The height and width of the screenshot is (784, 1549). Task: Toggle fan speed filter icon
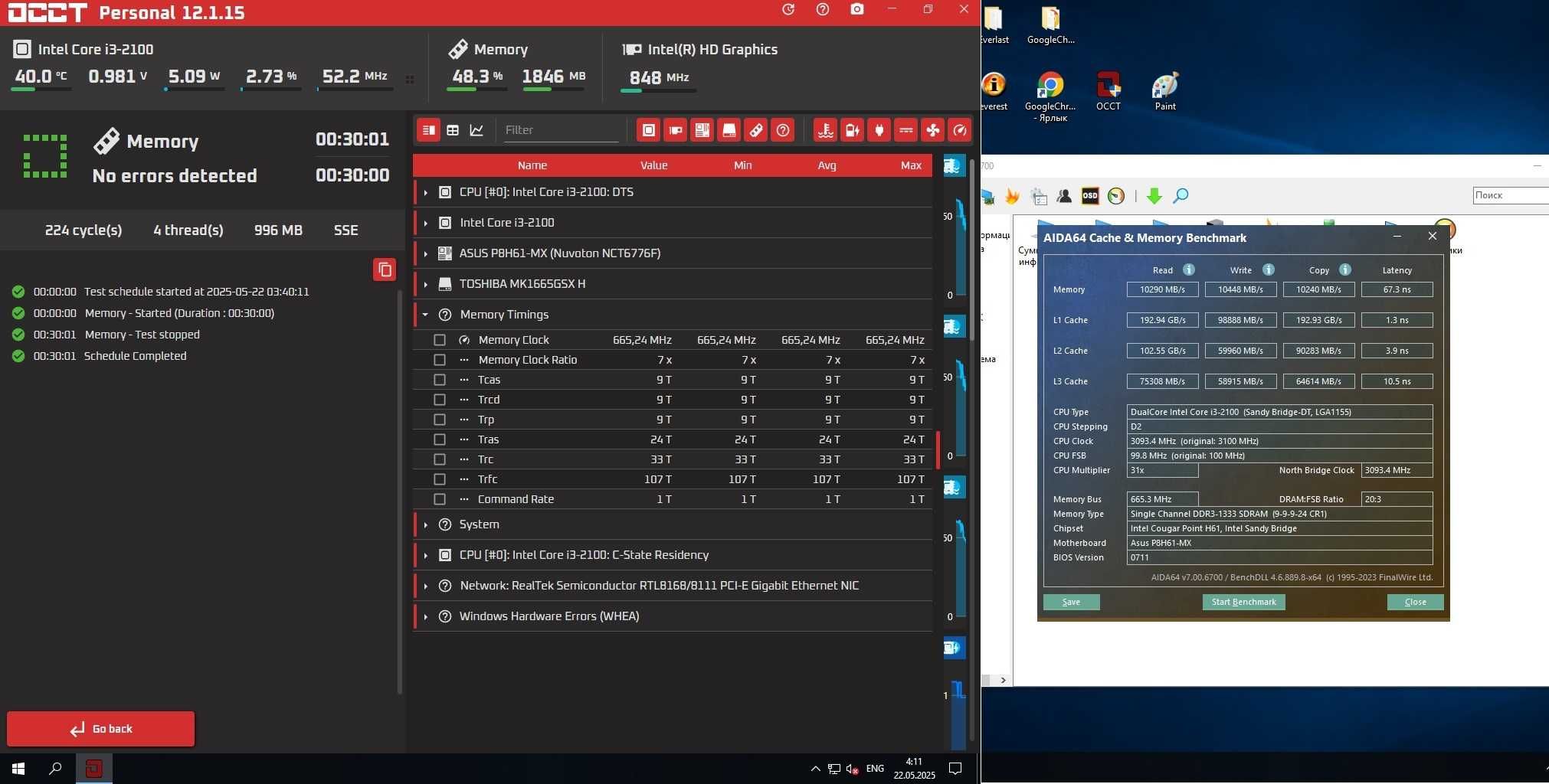coord(932,130)
